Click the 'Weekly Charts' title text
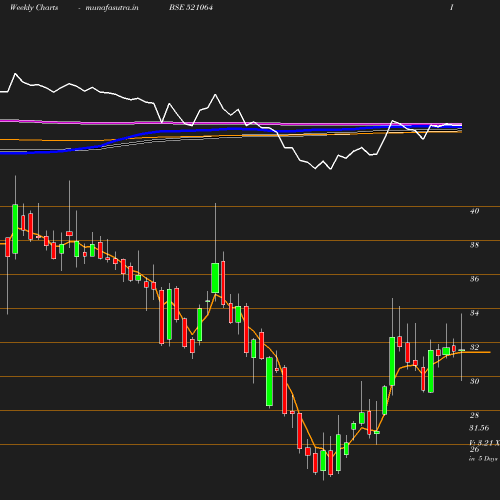 [34, 7]
